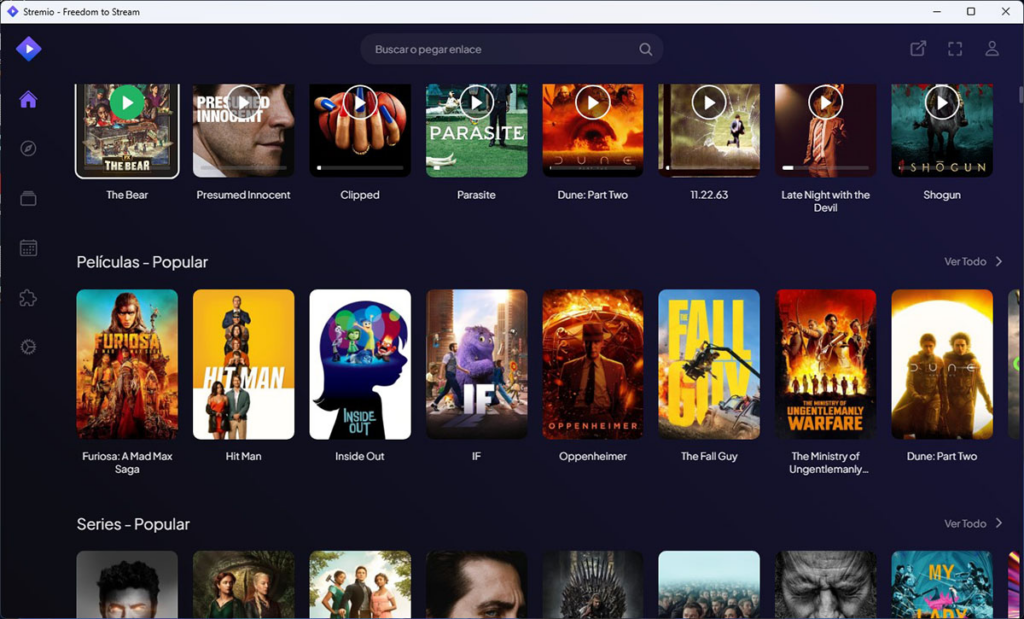Click Ver Todo for Series - Popular

965,524
